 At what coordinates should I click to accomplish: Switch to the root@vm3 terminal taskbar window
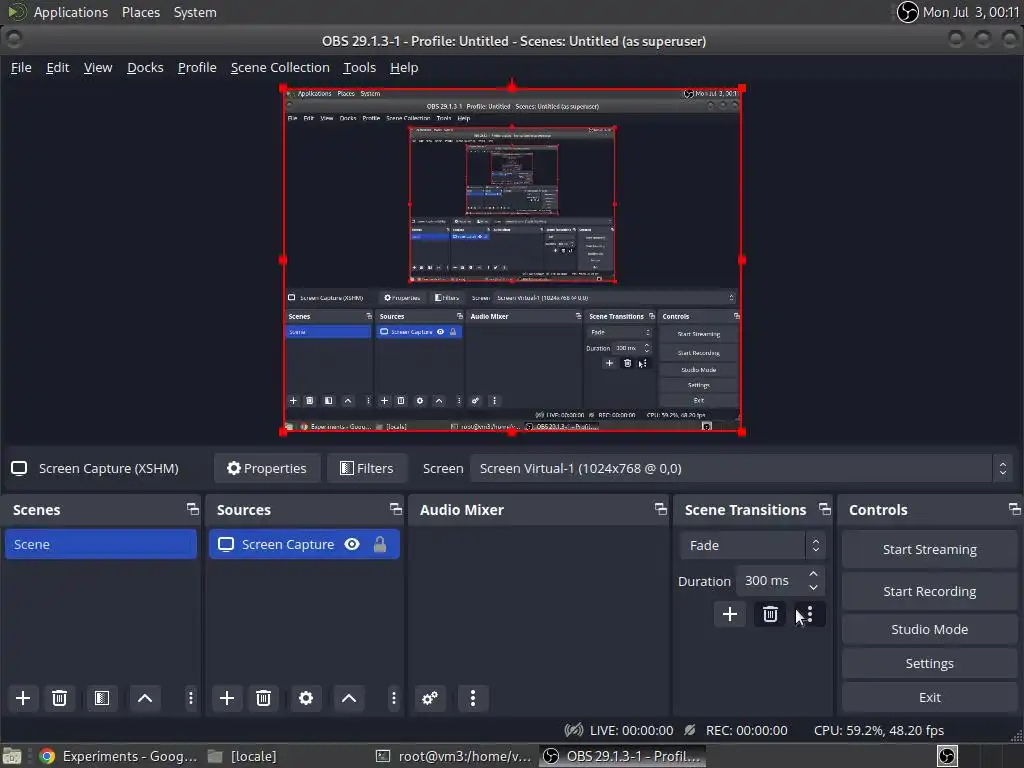coord(455,756)
